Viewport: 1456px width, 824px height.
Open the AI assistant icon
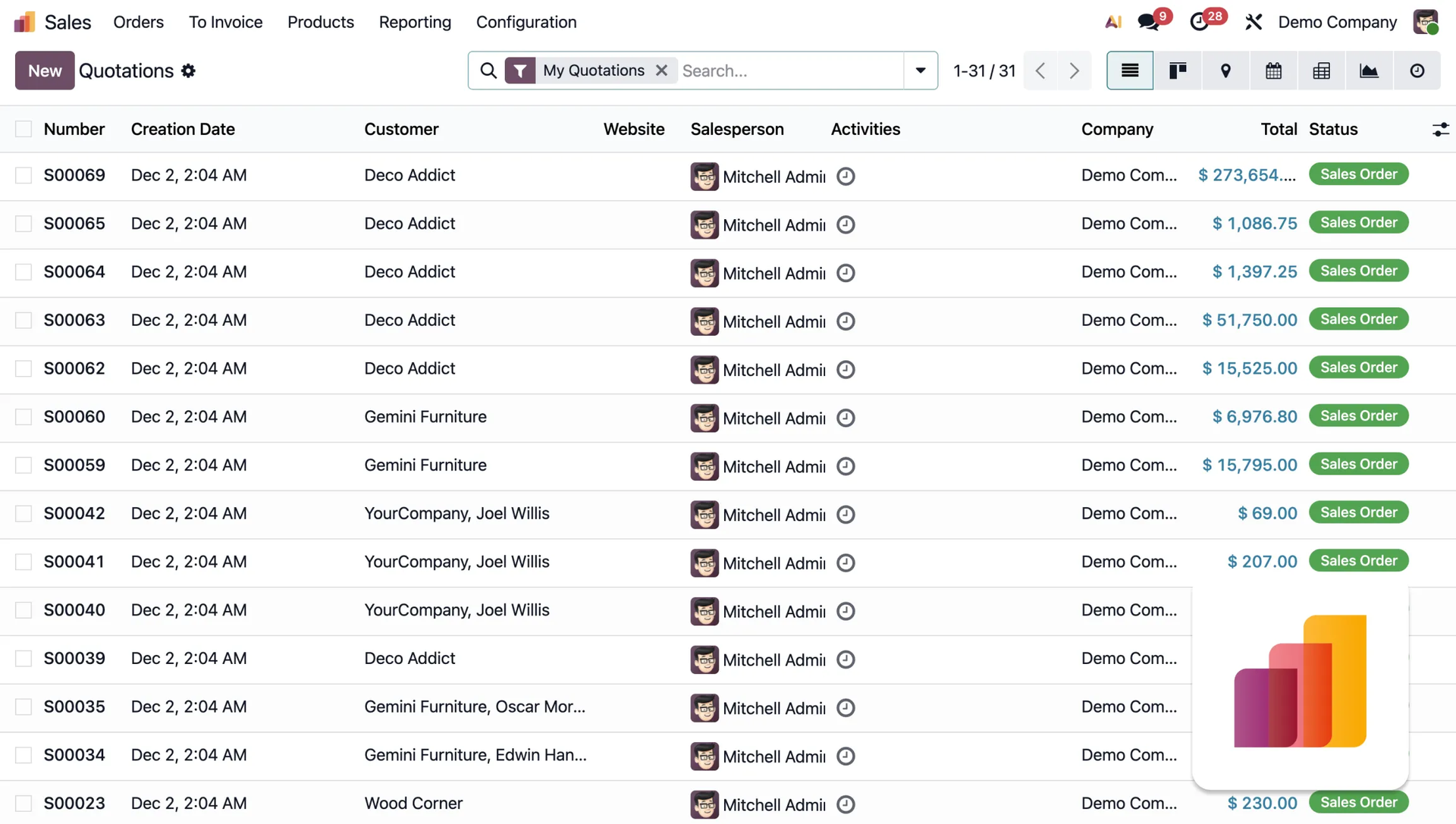(x=1112, y=22)
